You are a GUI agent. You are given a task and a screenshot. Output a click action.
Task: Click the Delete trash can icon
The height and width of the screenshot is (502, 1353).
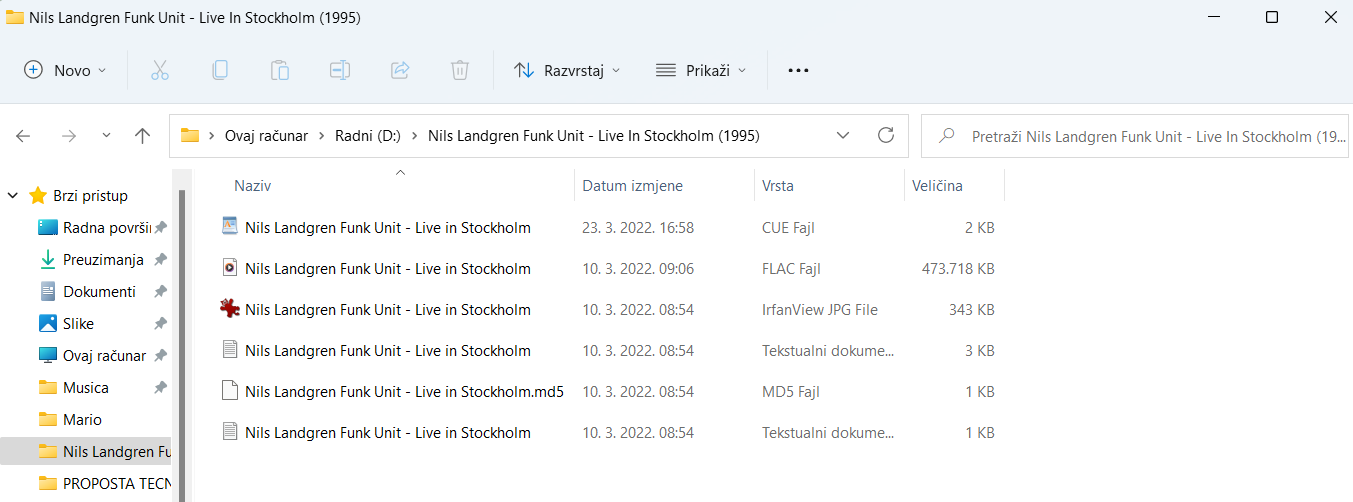pos(460,70)
